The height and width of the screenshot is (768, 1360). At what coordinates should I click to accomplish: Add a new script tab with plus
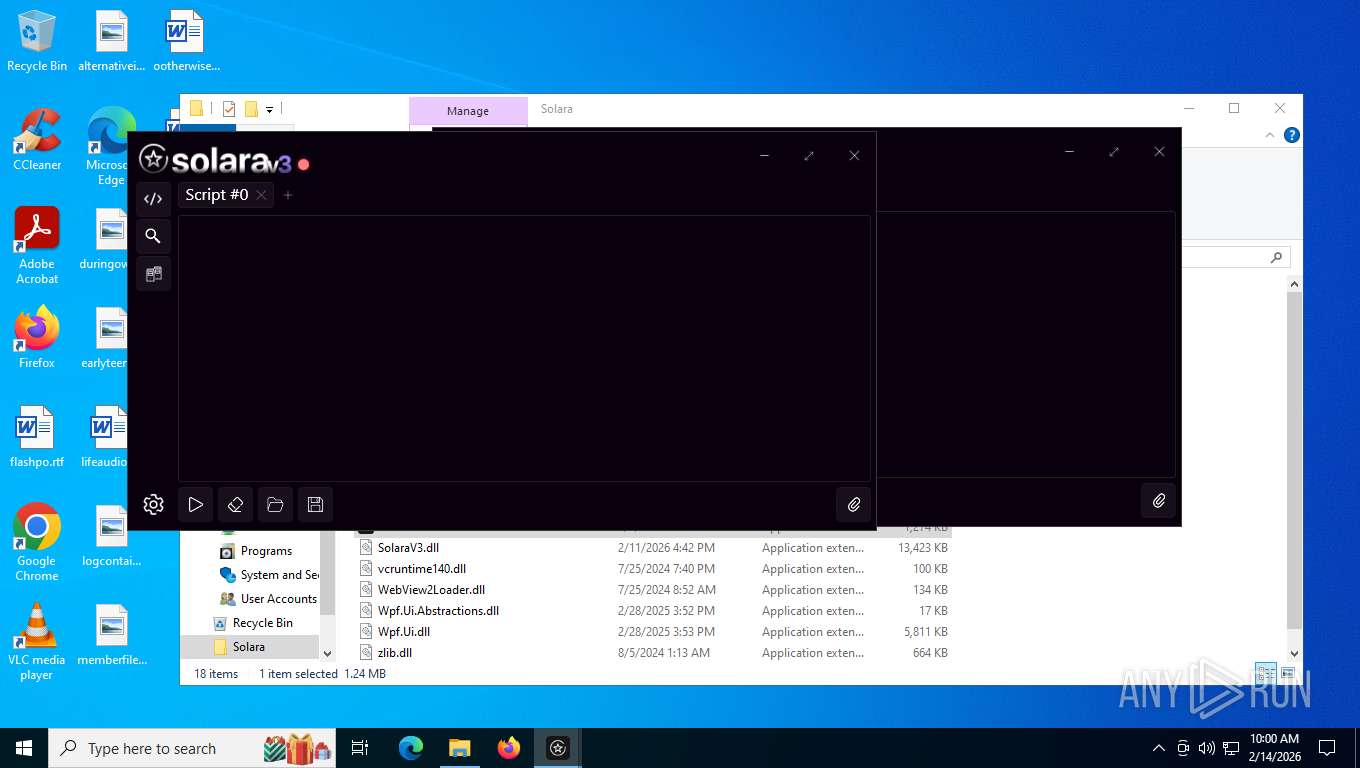(288, 195)
